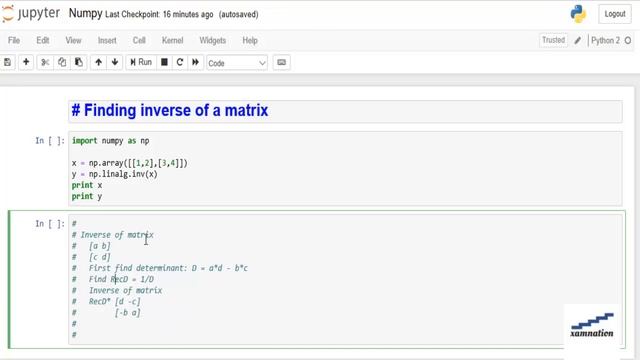640x360 pixels.
Task: Click the Python logo icon
Action: [578, 14]
